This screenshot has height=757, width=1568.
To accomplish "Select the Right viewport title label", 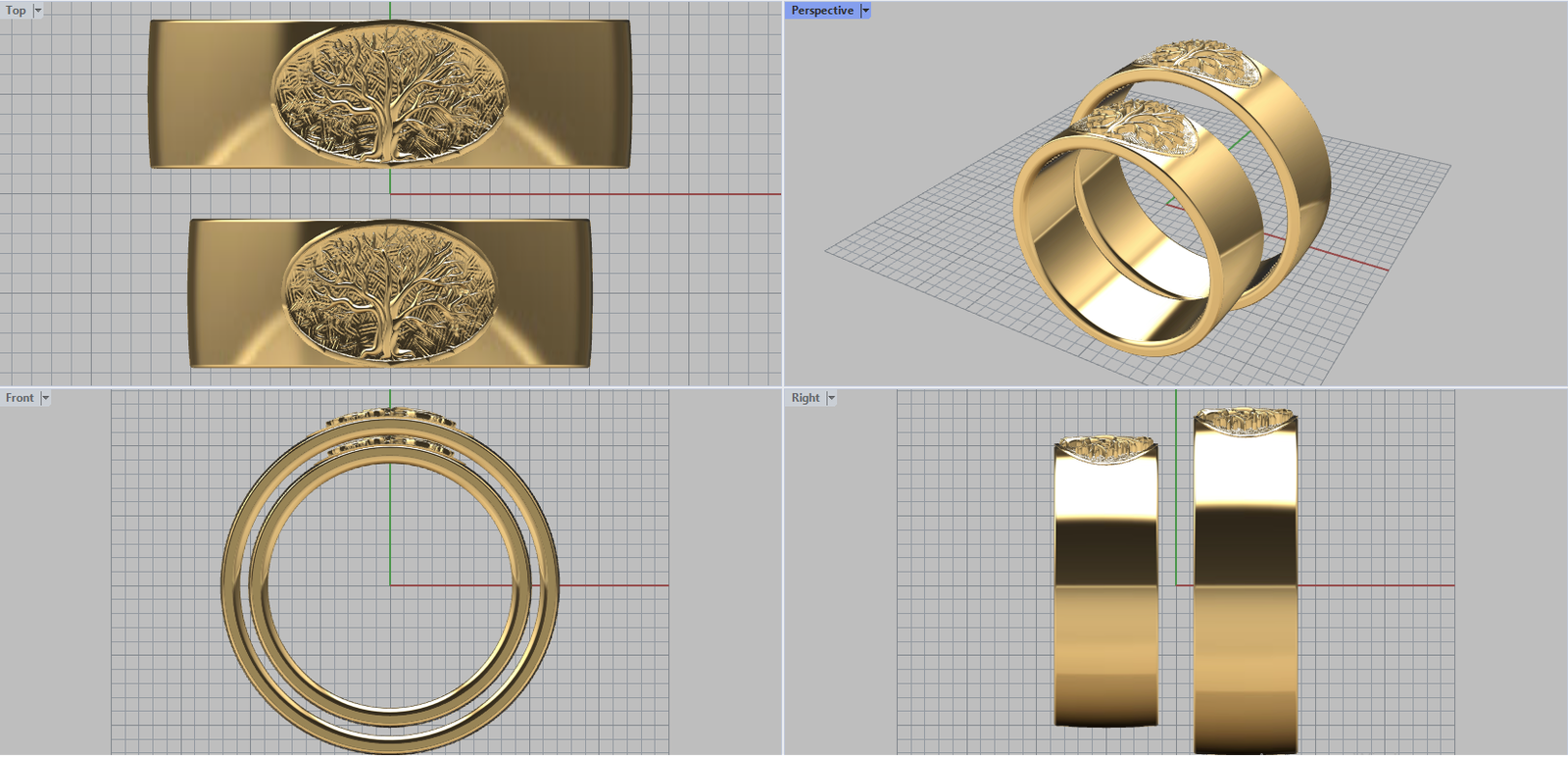I will pyautogui.click(x=806, y=398).
